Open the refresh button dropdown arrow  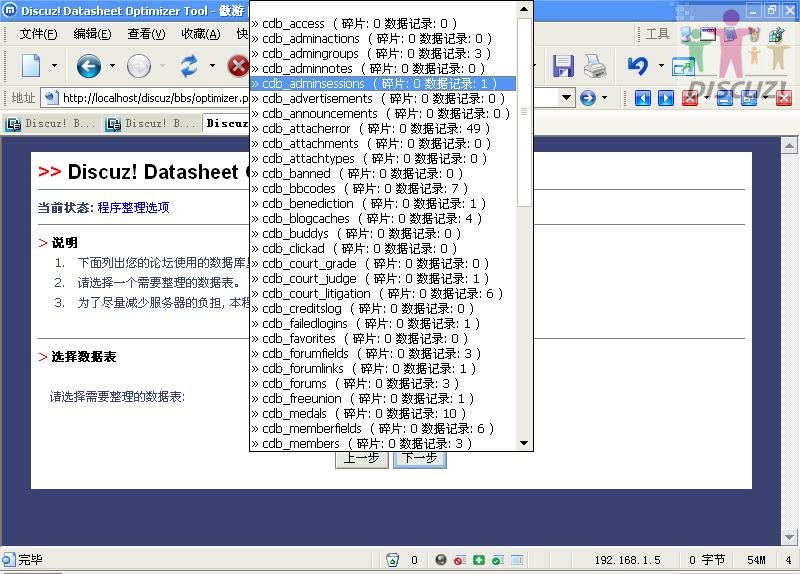point(212,66)
